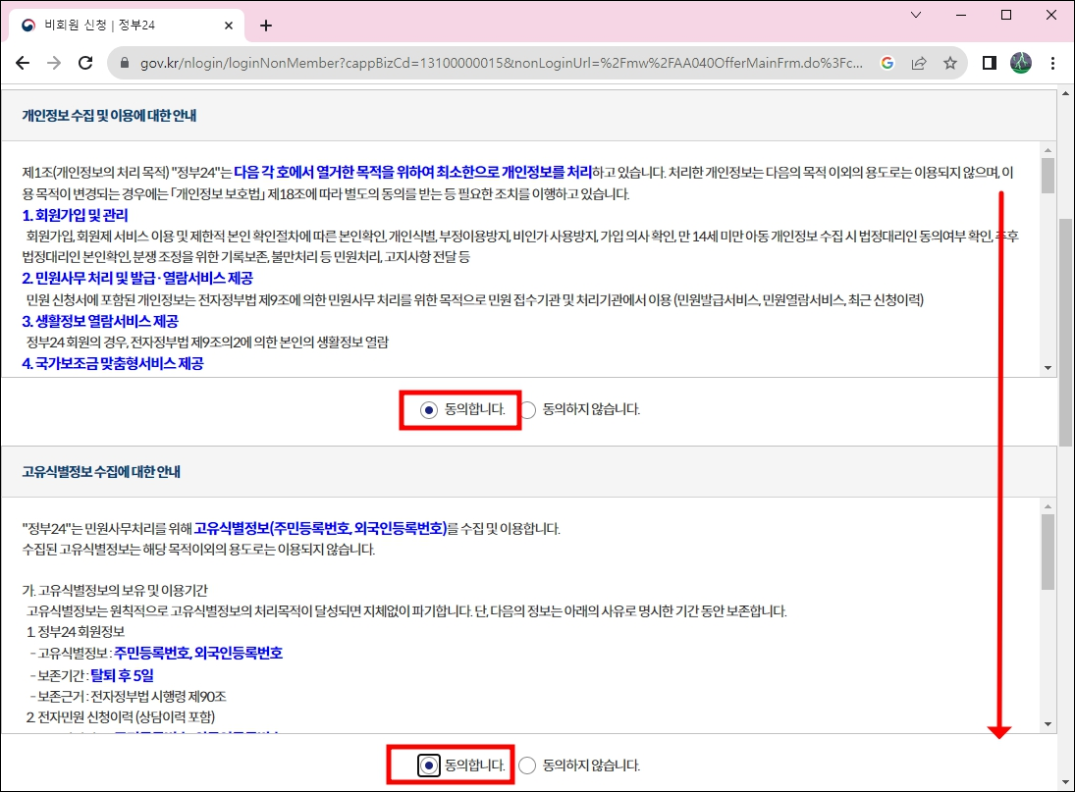1075x792 pixels.
Task: Maximize the Chrome window
Action: [x=1006, y=14]
